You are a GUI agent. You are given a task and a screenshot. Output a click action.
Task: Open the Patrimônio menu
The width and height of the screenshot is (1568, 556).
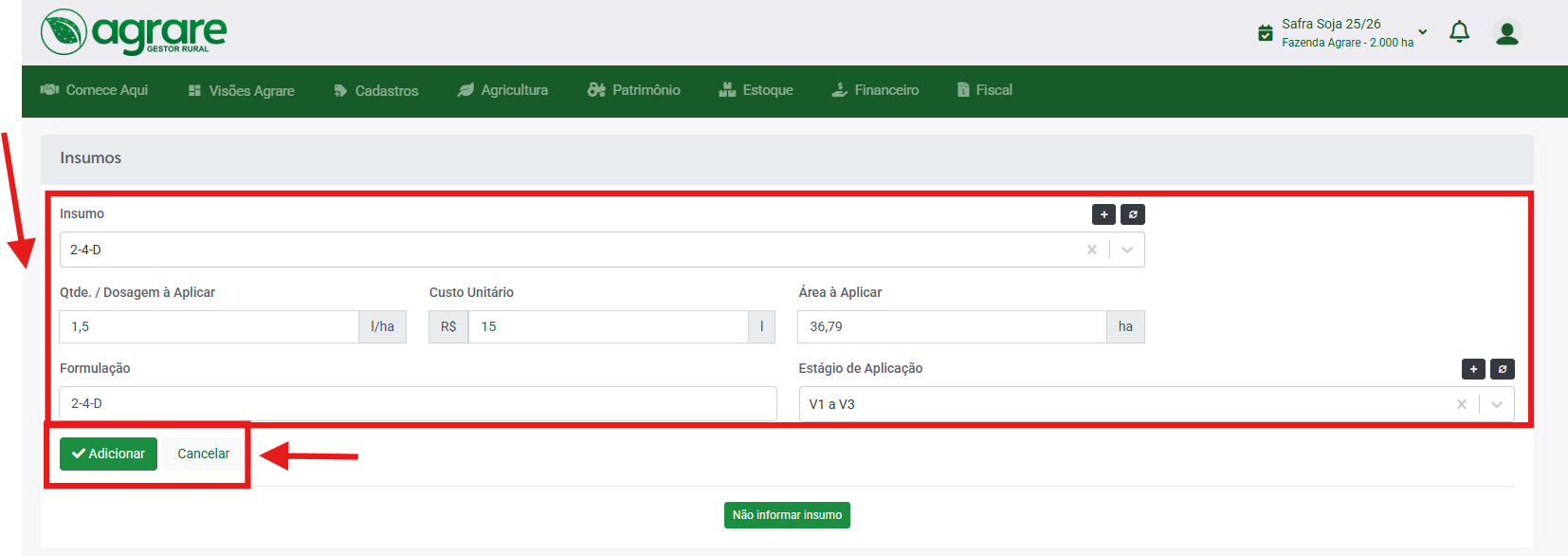[x=634, y=90]
